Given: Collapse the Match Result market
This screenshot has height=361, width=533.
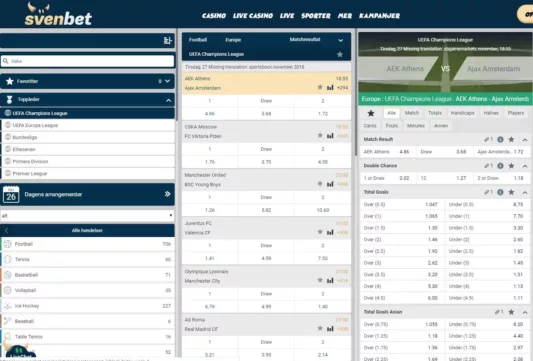Looking at the screenshot, I should [525, 140].
